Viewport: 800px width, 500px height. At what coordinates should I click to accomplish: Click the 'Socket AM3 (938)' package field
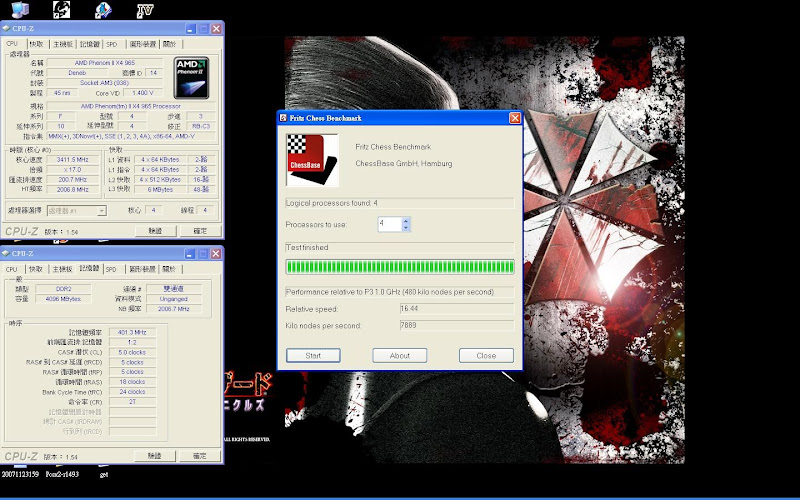tap(105, 83)
